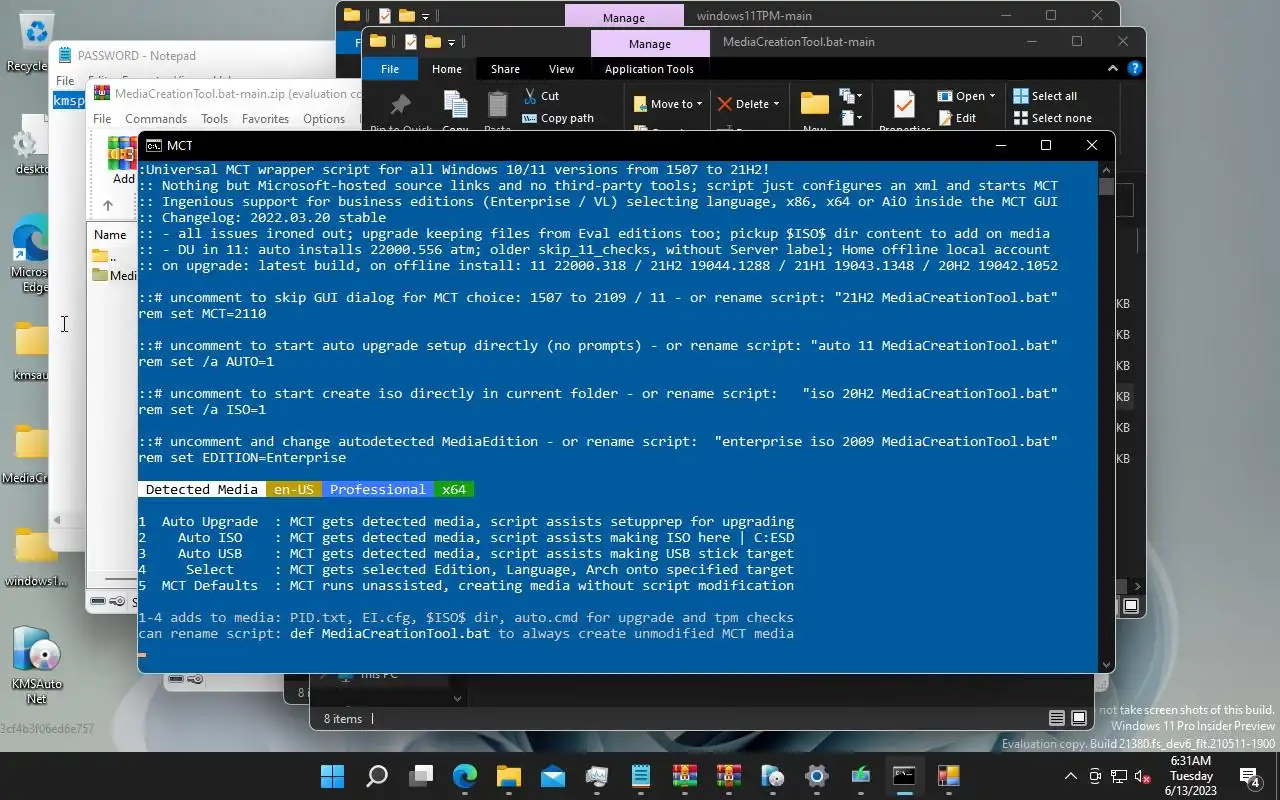The width and height of the screenshot is (1280, 800).
Task: Open Customize Quick Access Toolbar in MediaCreationTool.bat-main window
Action: coord(452,42)
